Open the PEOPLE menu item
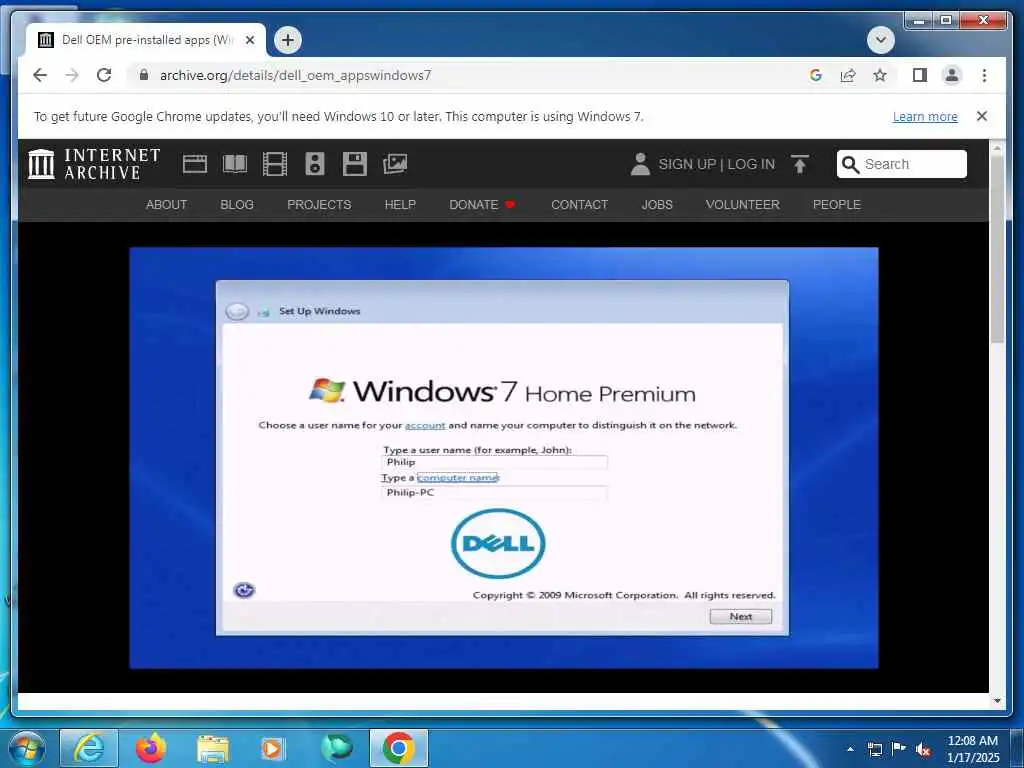The height and width of the screenshot is (768, 1024). coord(837,204)
